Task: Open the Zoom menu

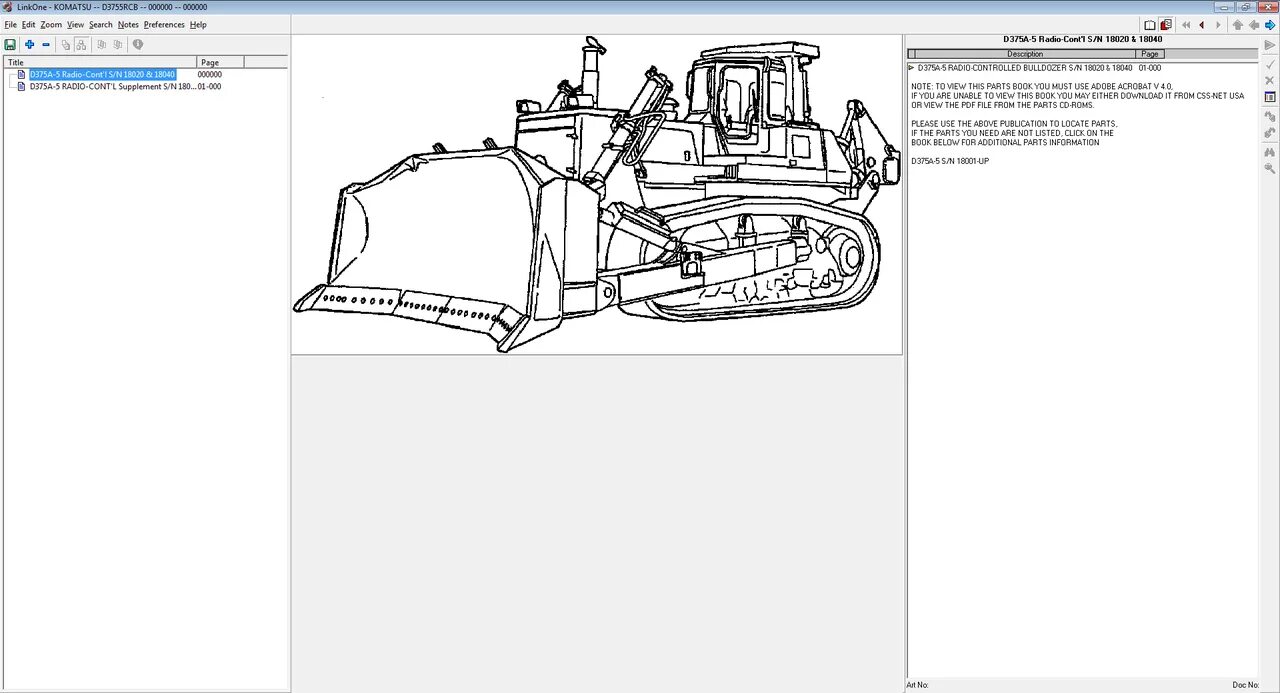Action: pos(51,24)
